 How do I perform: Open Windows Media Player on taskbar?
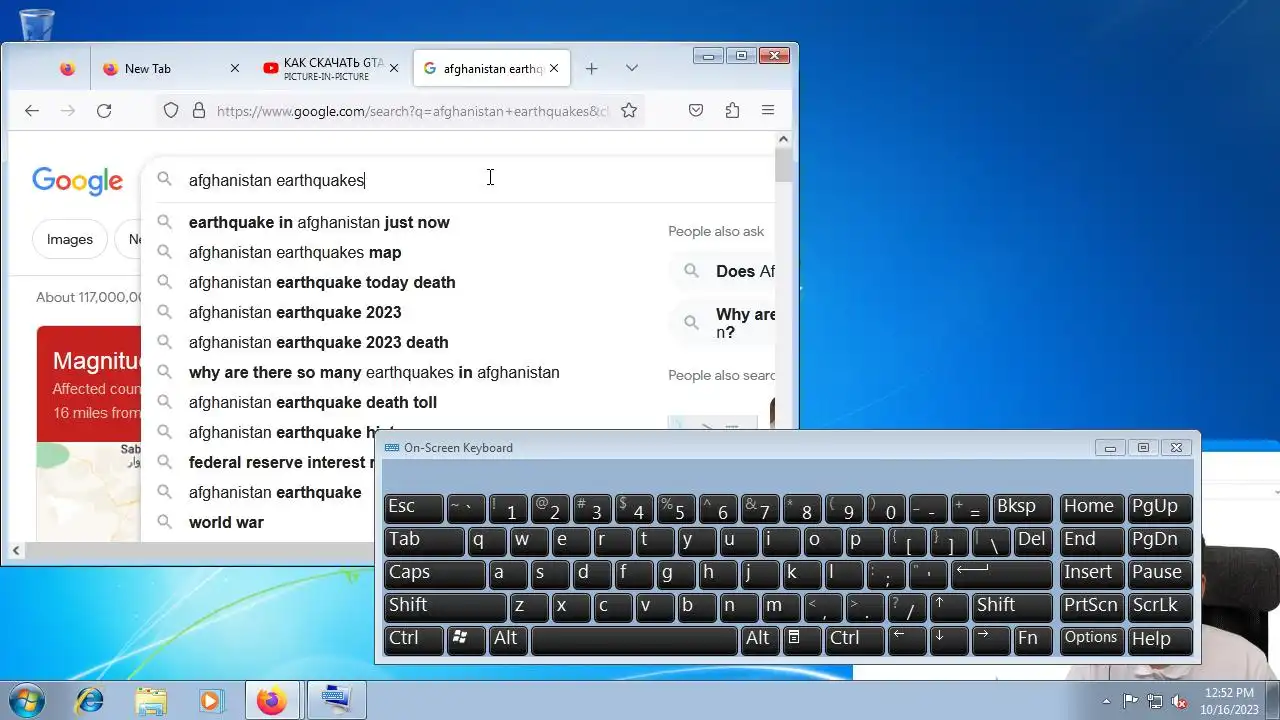click(x=211, y=700)
